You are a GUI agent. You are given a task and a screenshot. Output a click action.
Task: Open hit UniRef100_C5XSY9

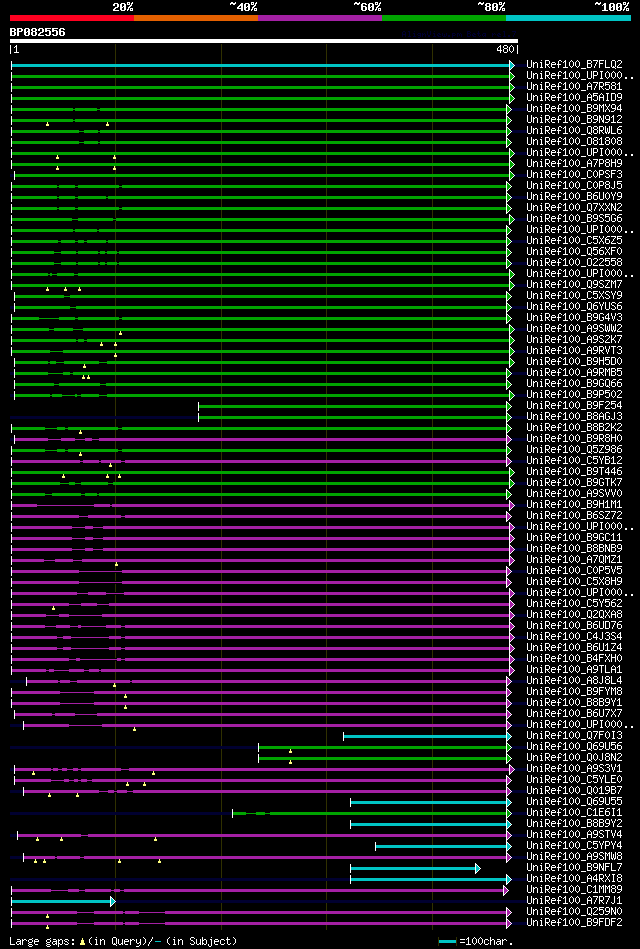(574, 295)
